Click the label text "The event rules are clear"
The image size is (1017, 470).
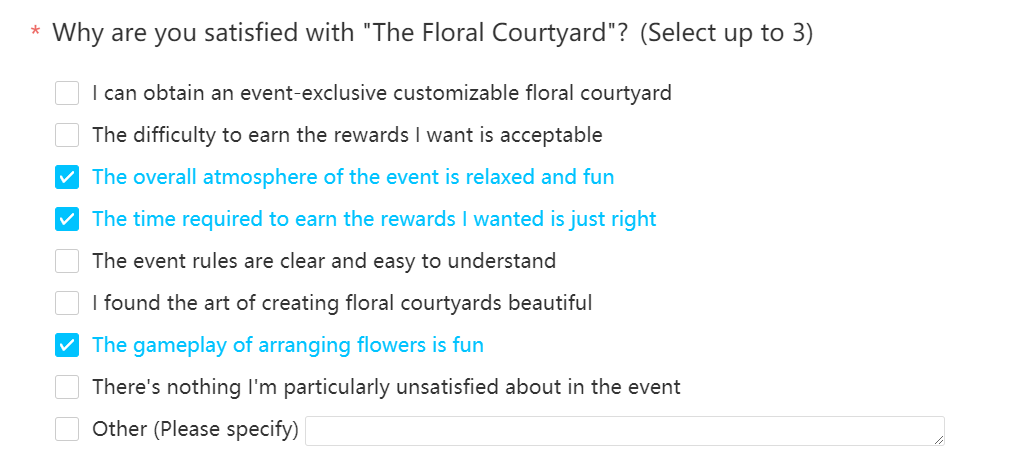pyautogui.click(x=323, y=261)
